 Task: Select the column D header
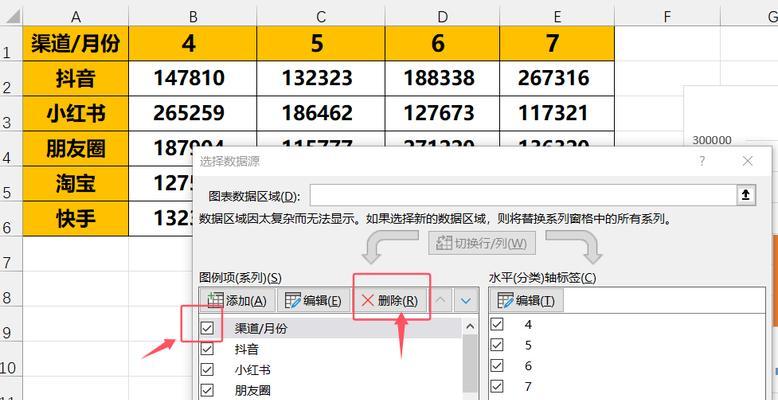(442, 17)
